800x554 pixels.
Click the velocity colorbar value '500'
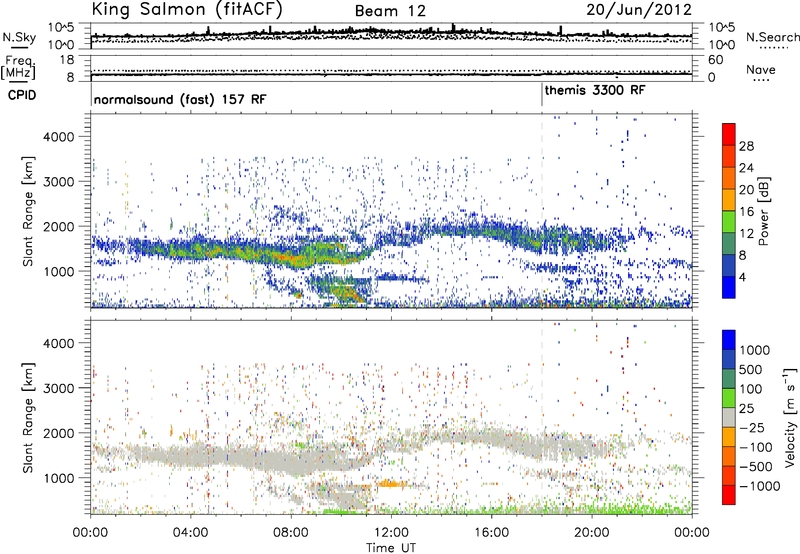751,370
